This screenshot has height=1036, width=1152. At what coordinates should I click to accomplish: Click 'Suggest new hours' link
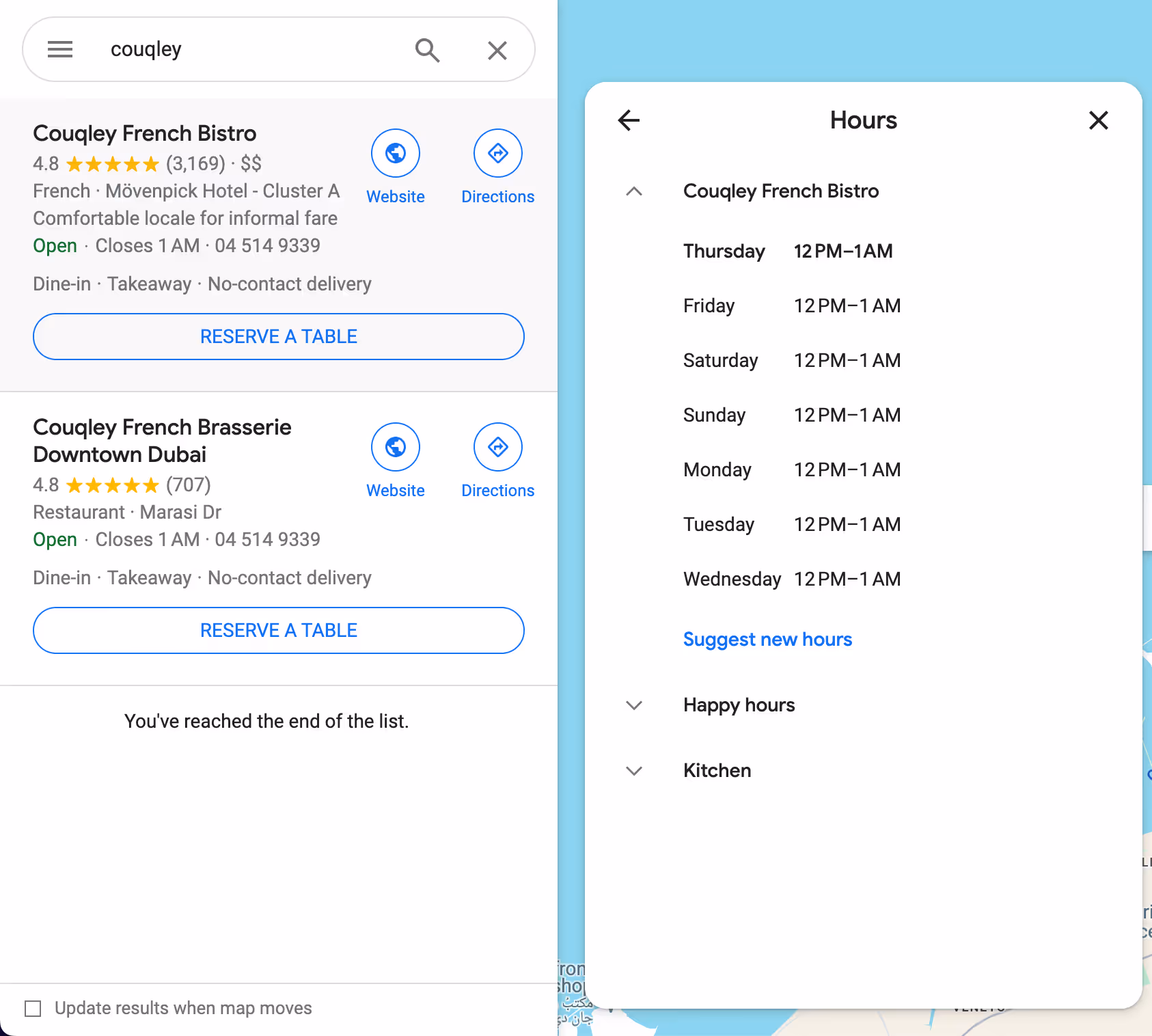(x=768, y=640)
